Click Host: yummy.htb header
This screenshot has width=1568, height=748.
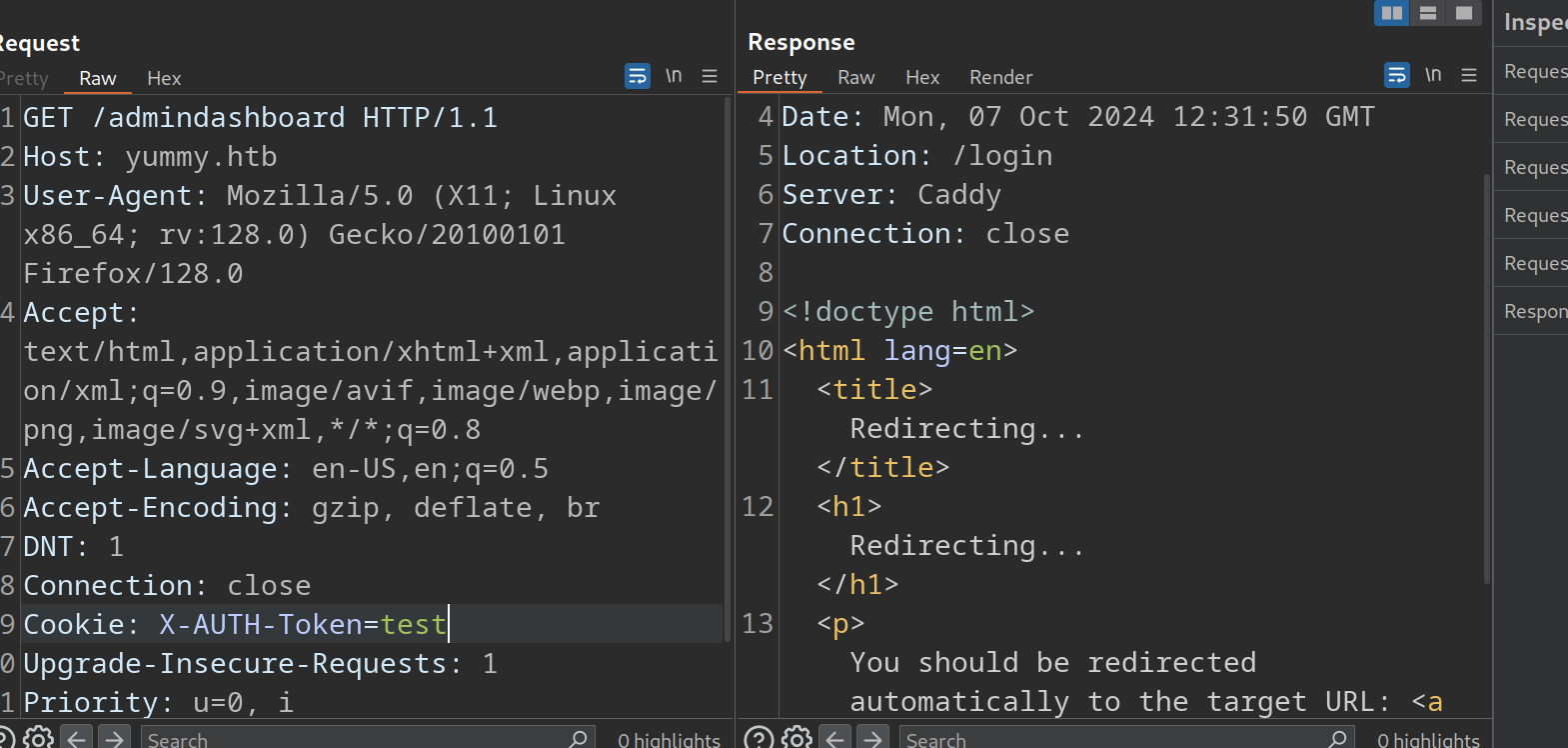(150, 156)
